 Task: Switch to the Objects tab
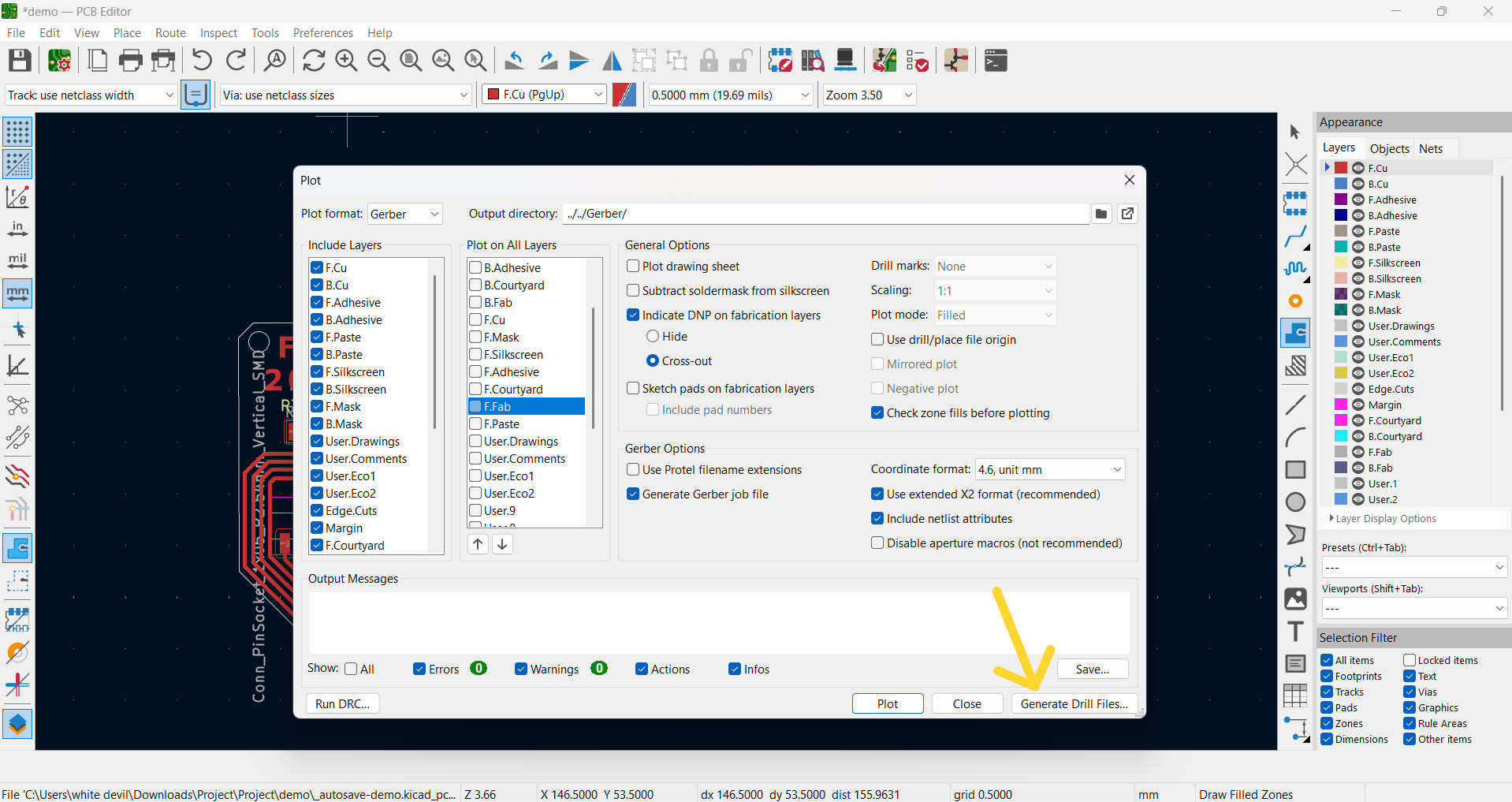[1389, 148]
